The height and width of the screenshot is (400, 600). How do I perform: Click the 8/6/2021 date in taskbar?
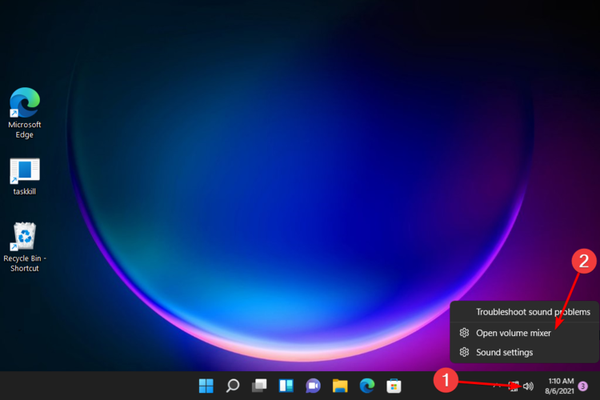tap(558, 391)
